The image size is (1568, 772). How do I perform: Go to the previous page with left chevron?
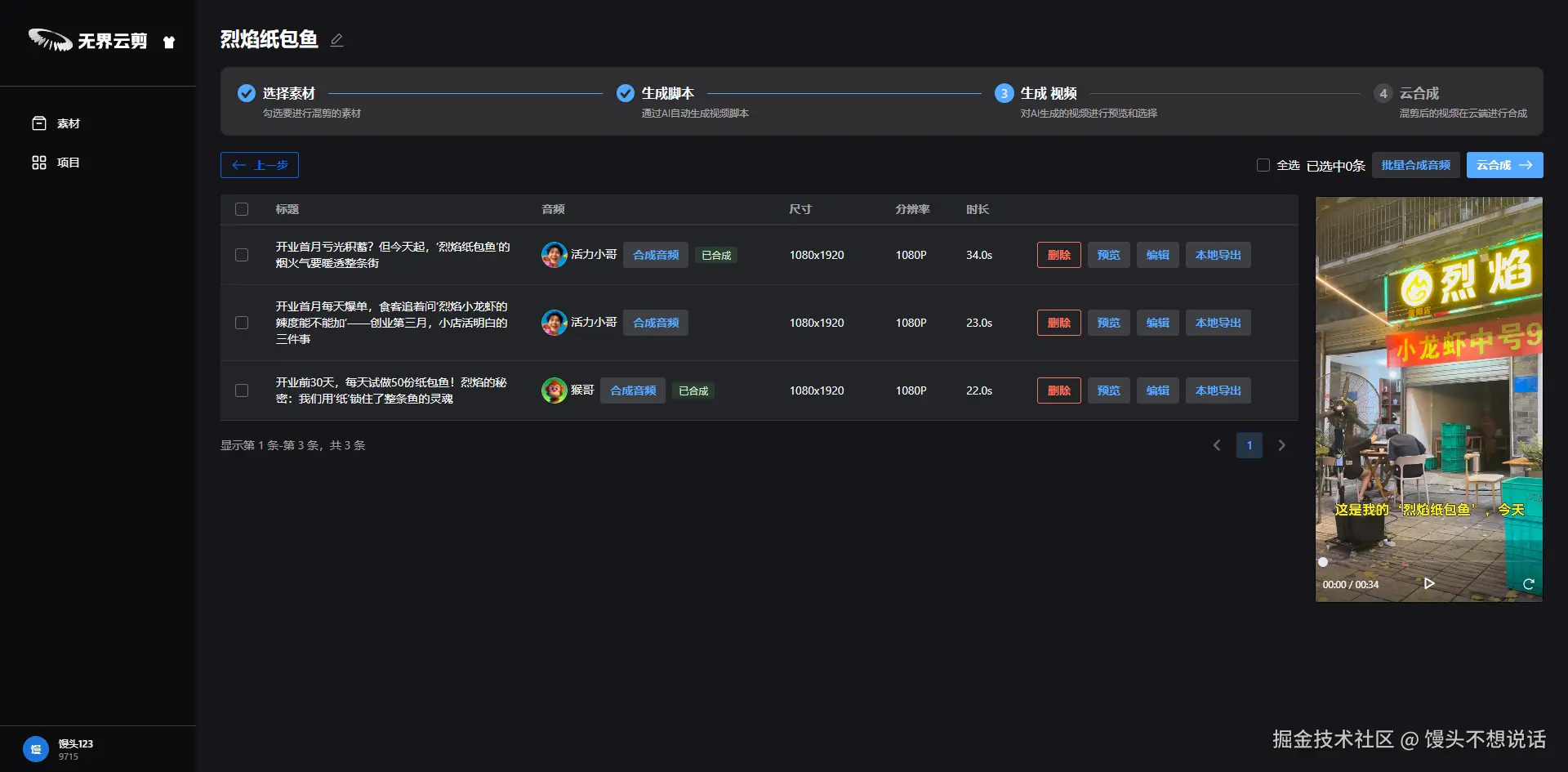coord(1217,445)
